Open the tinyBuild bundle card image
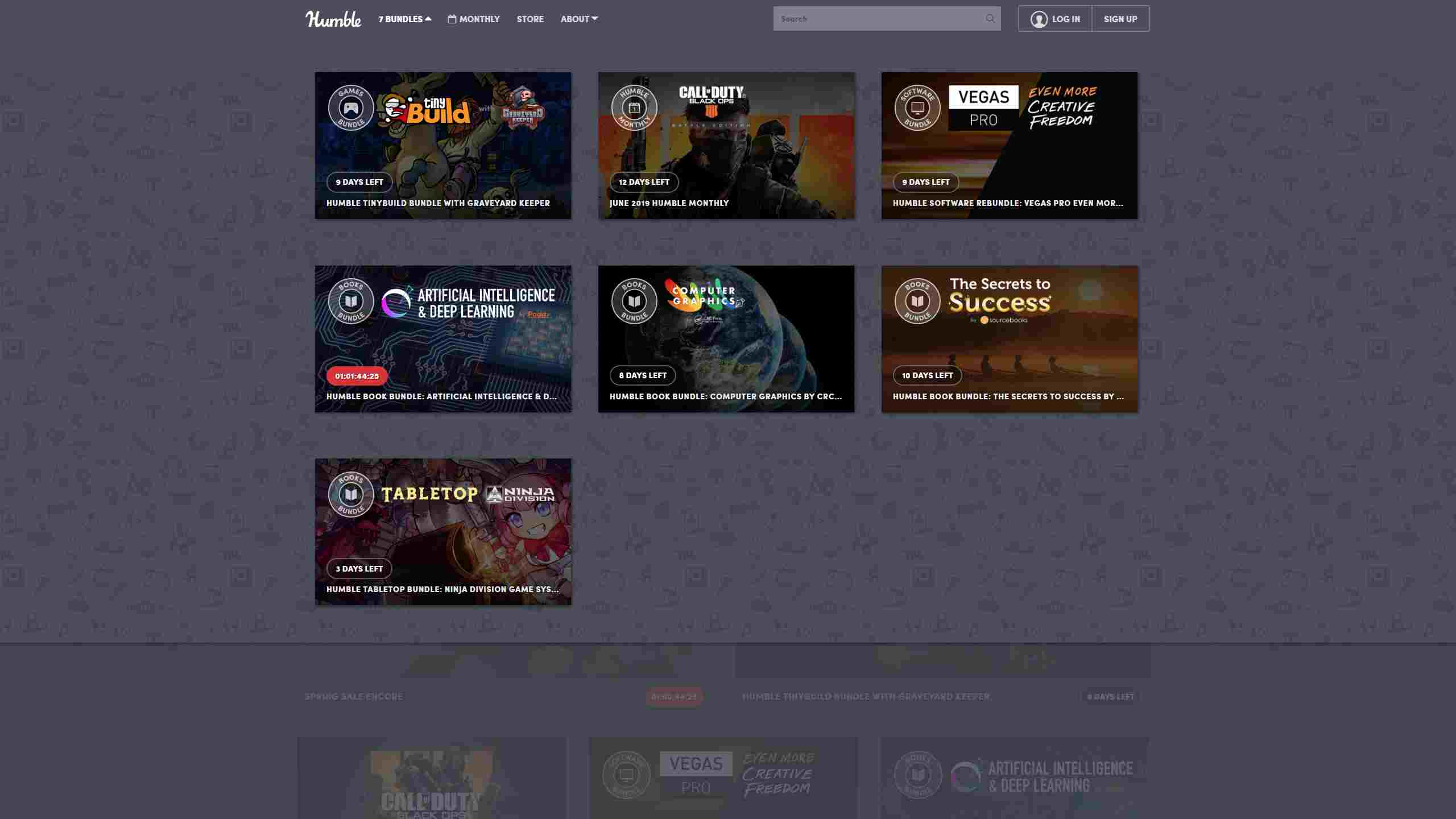Image resolution: width=1456 pixels, height=819 pixels. click(443, 146)
